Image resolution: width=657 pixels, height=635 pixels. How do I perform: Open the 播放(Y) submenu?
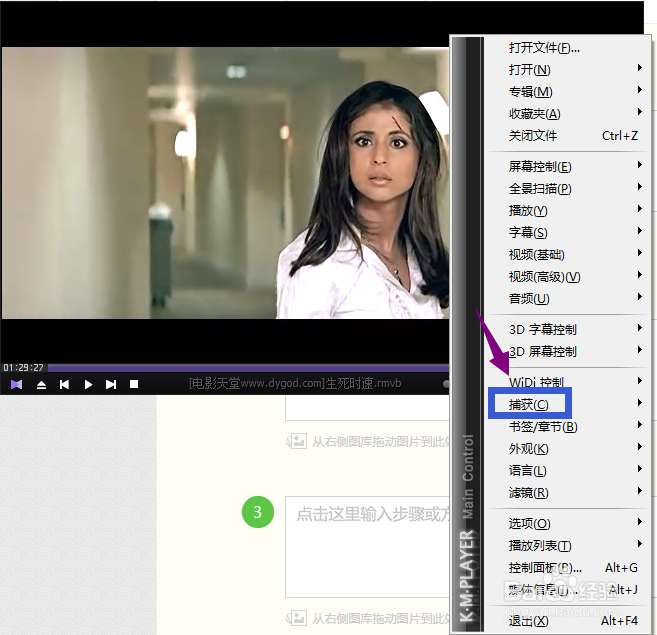click(566, 211)
